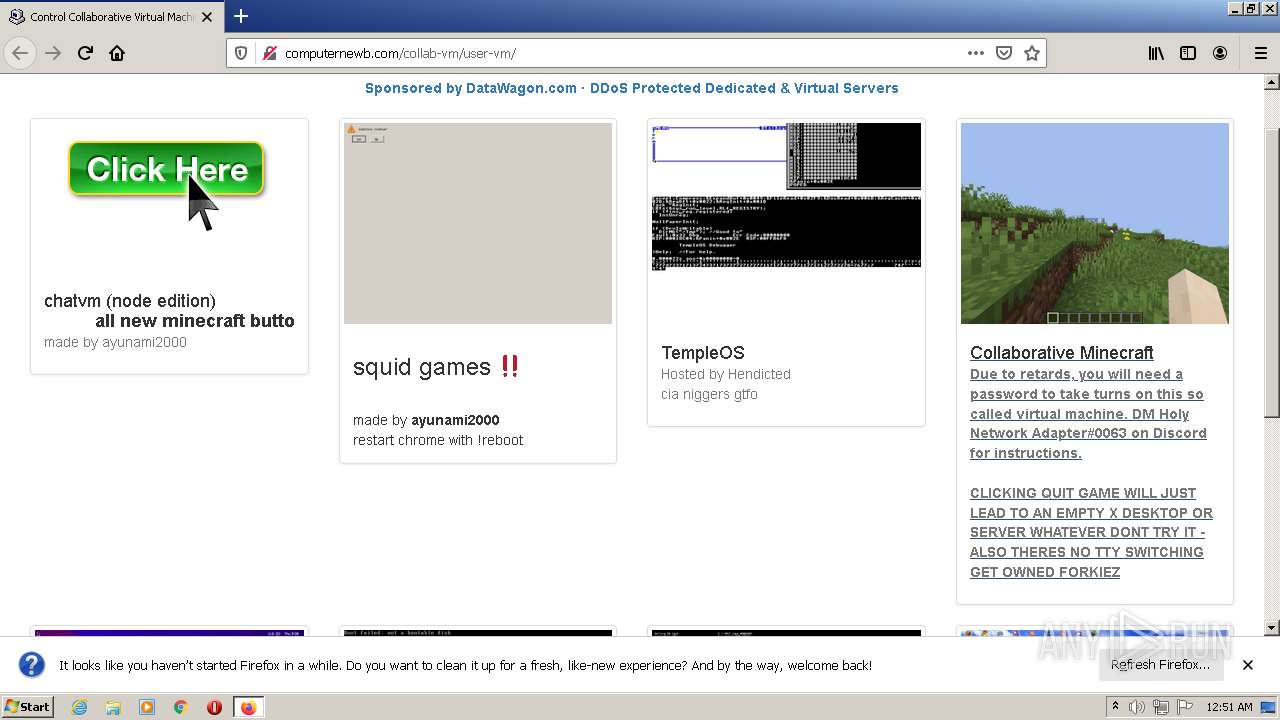Open Windows Explorer folder in taskbar

tap(113, 707)
